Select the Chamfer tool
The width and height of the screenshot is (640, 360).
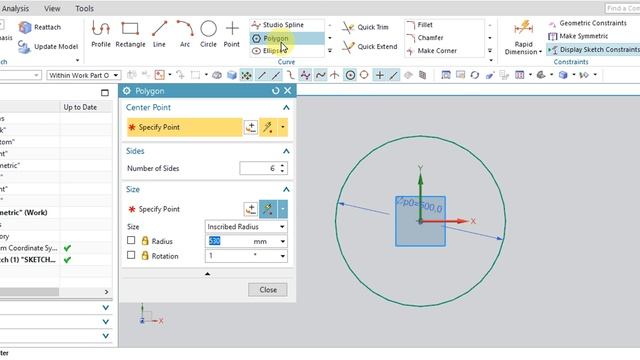(424, 38)
